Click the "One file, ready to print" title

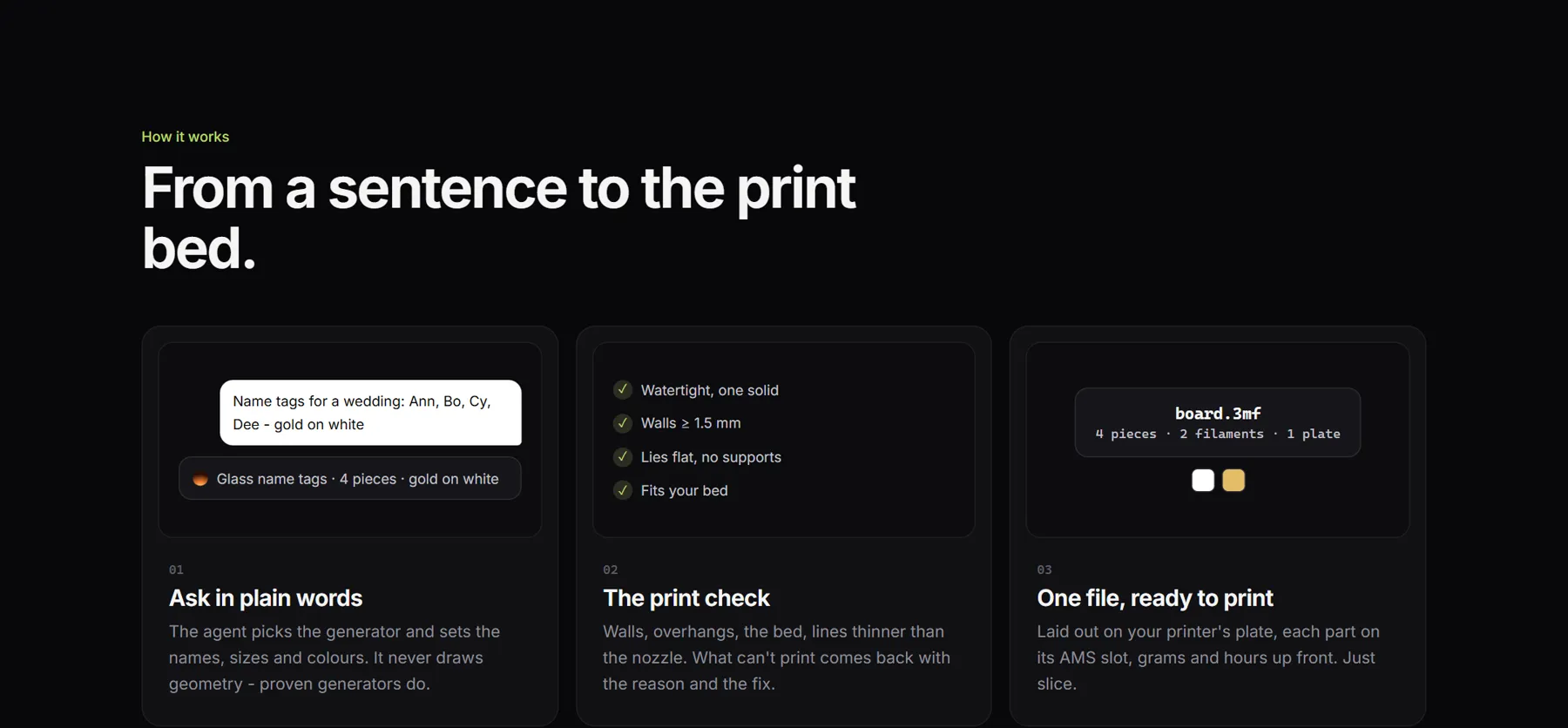[x=1155, y=598]
